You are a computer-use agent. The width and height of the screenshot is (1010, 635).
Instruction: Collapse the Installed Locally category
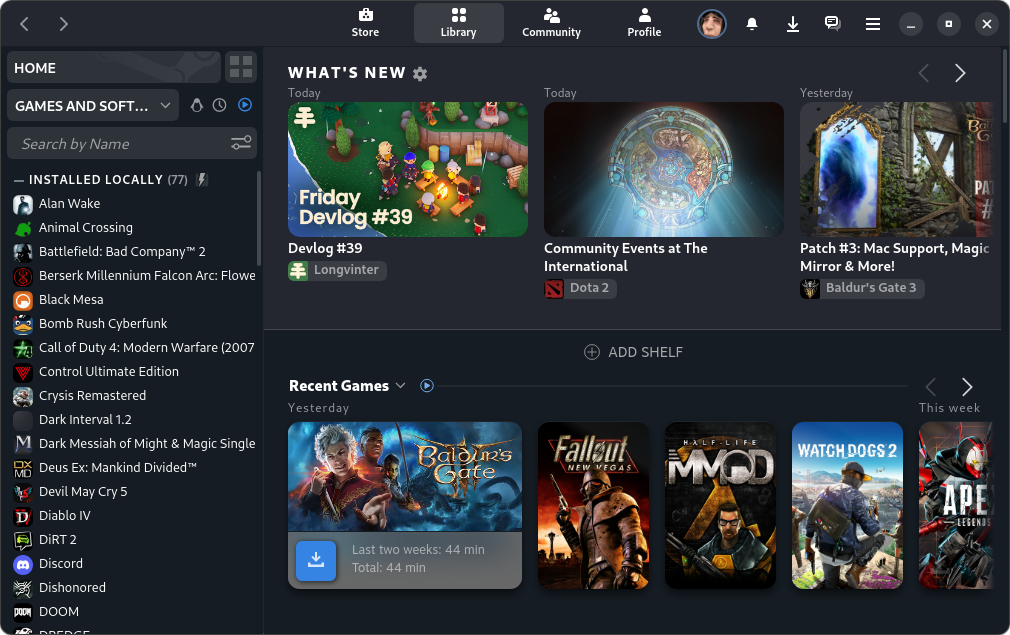[19, 180]
